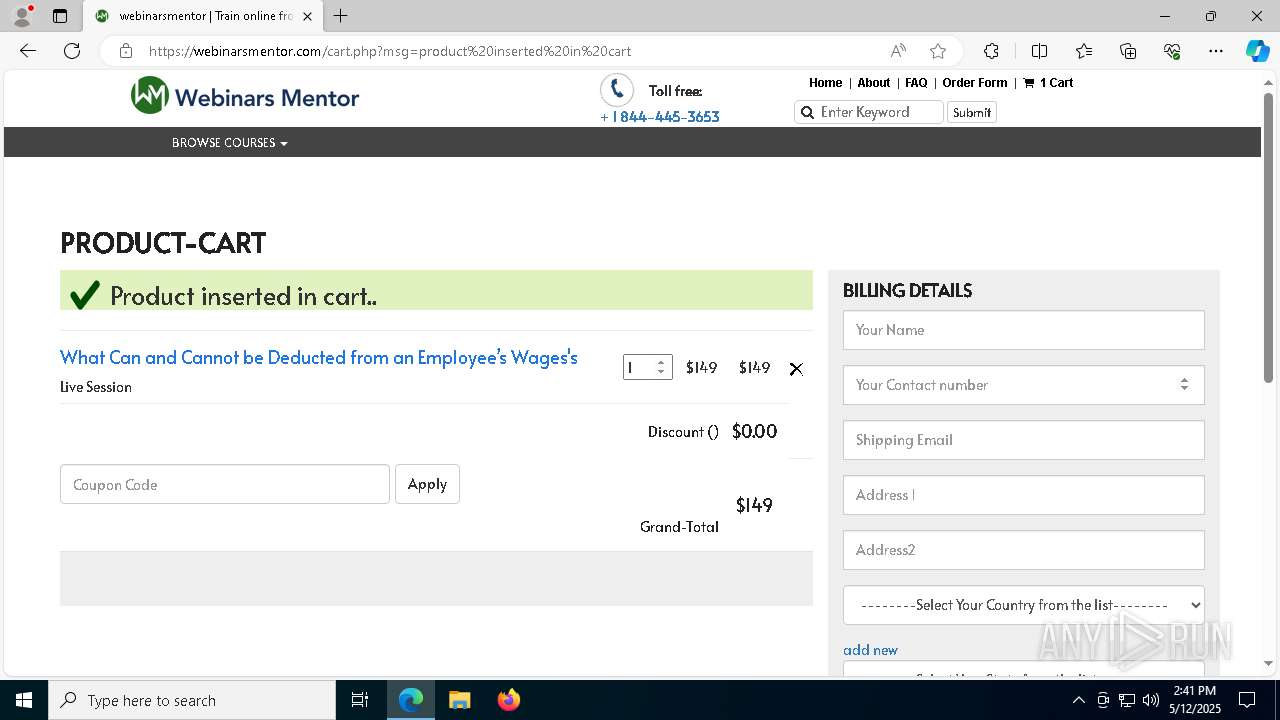This screenshot has width=1280, height=720.
Task: Click the Live Session text
Action: click(96, 387)
